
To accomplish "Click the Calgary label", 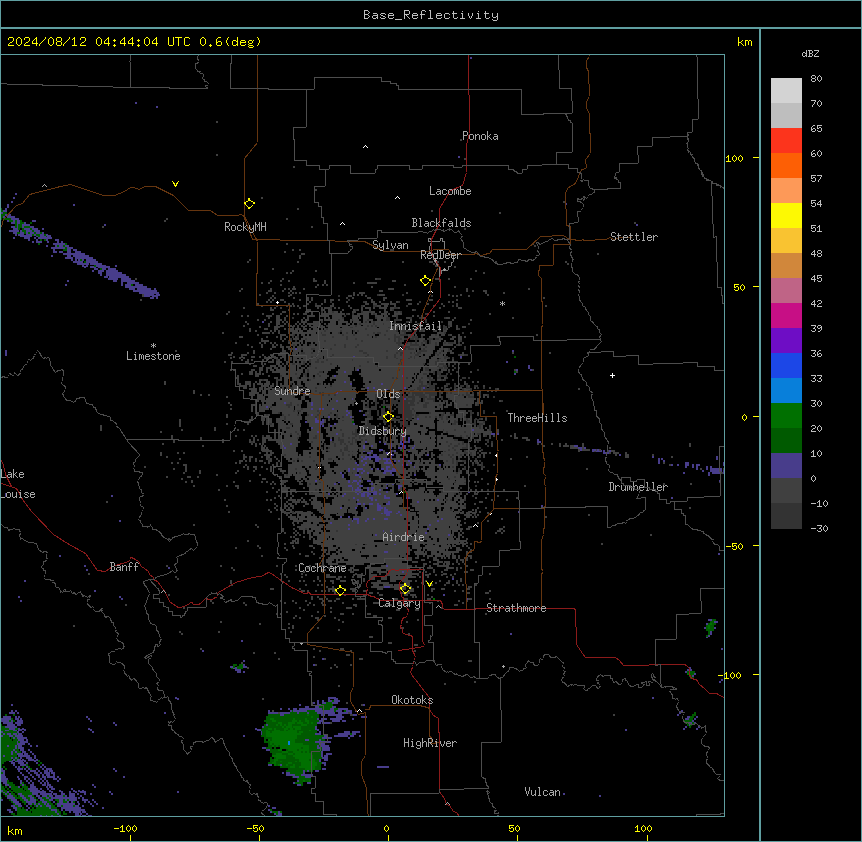I will coord(399,603).
